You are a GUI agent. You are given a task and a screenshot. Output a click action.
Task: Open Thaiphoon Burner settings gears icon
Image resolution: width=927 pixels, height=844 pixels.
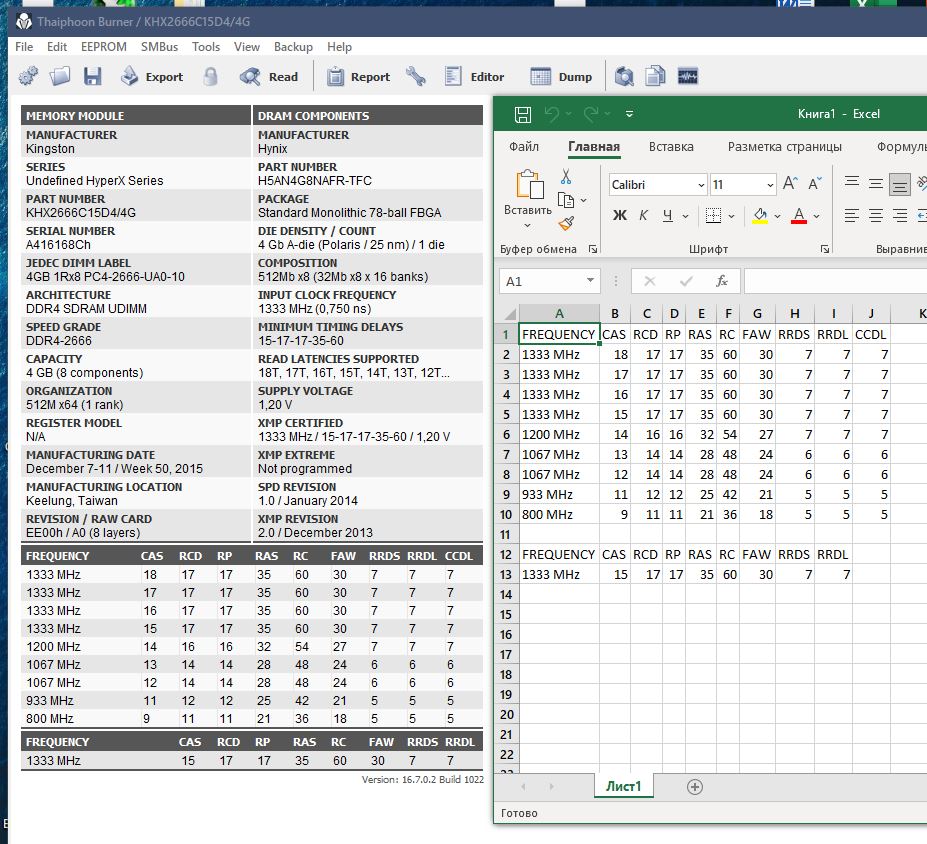coord(28,76)
